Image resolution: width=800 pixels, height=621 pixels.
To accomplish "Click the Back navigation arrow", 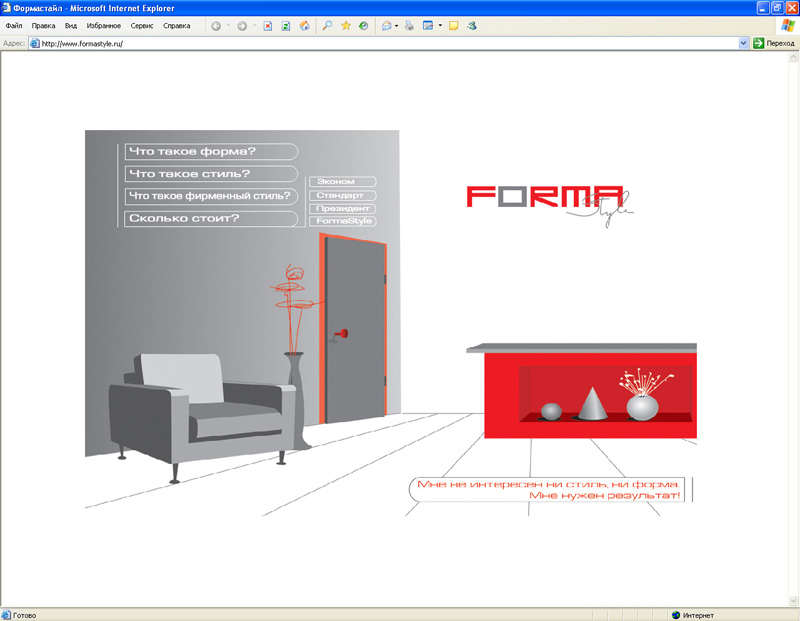I will (x=216, y=26).
